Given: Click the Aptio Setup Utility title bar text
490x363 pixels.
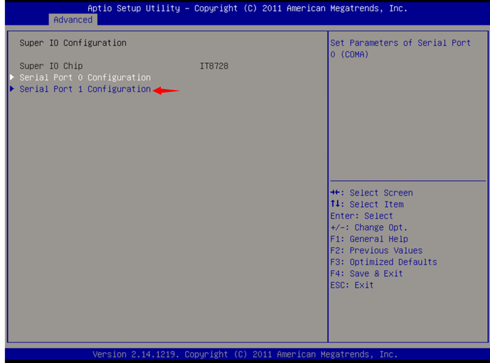Looking at the screenshot, I should [x=247, y=8].
